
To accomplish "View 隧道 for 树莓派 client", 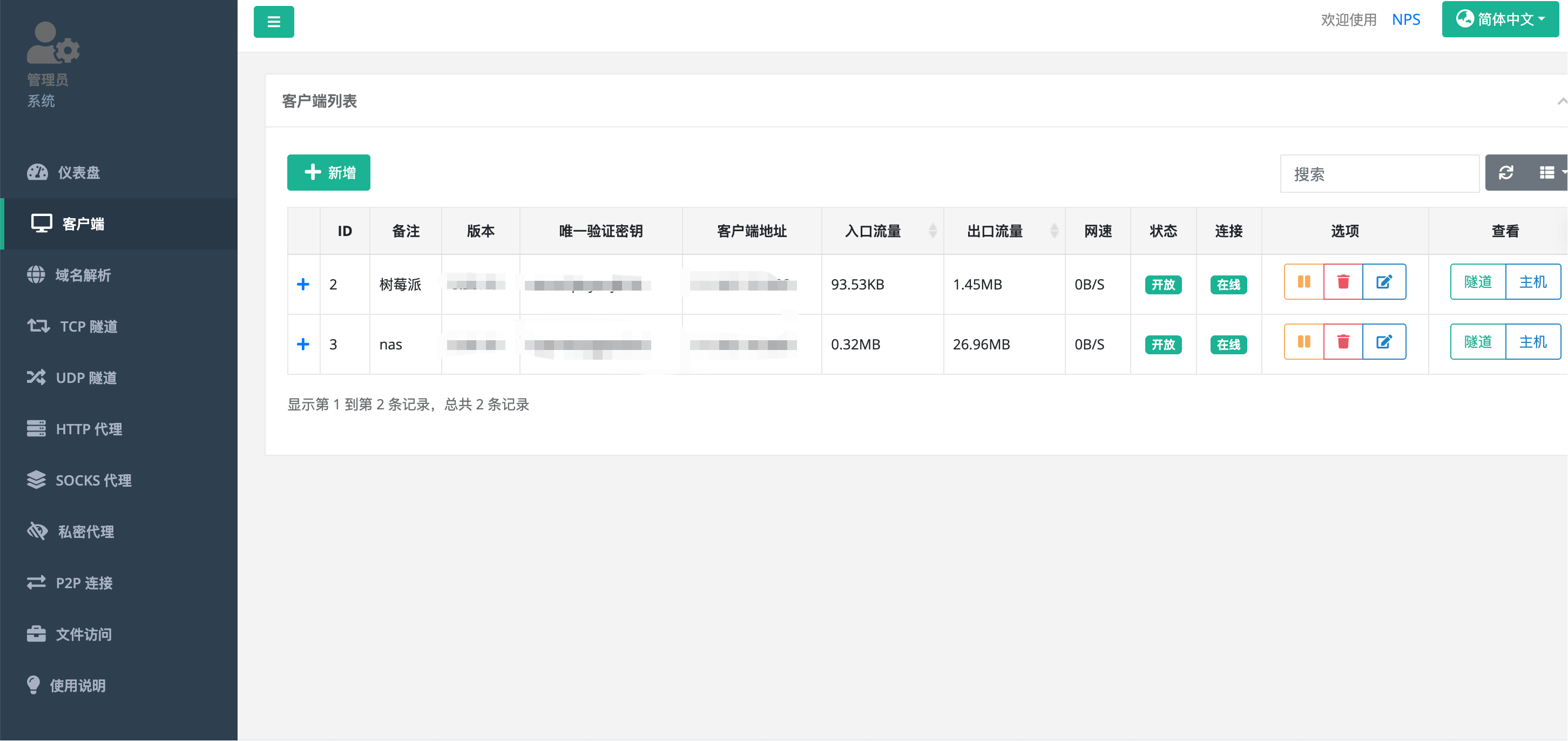I will click(x=1478, y=282).
